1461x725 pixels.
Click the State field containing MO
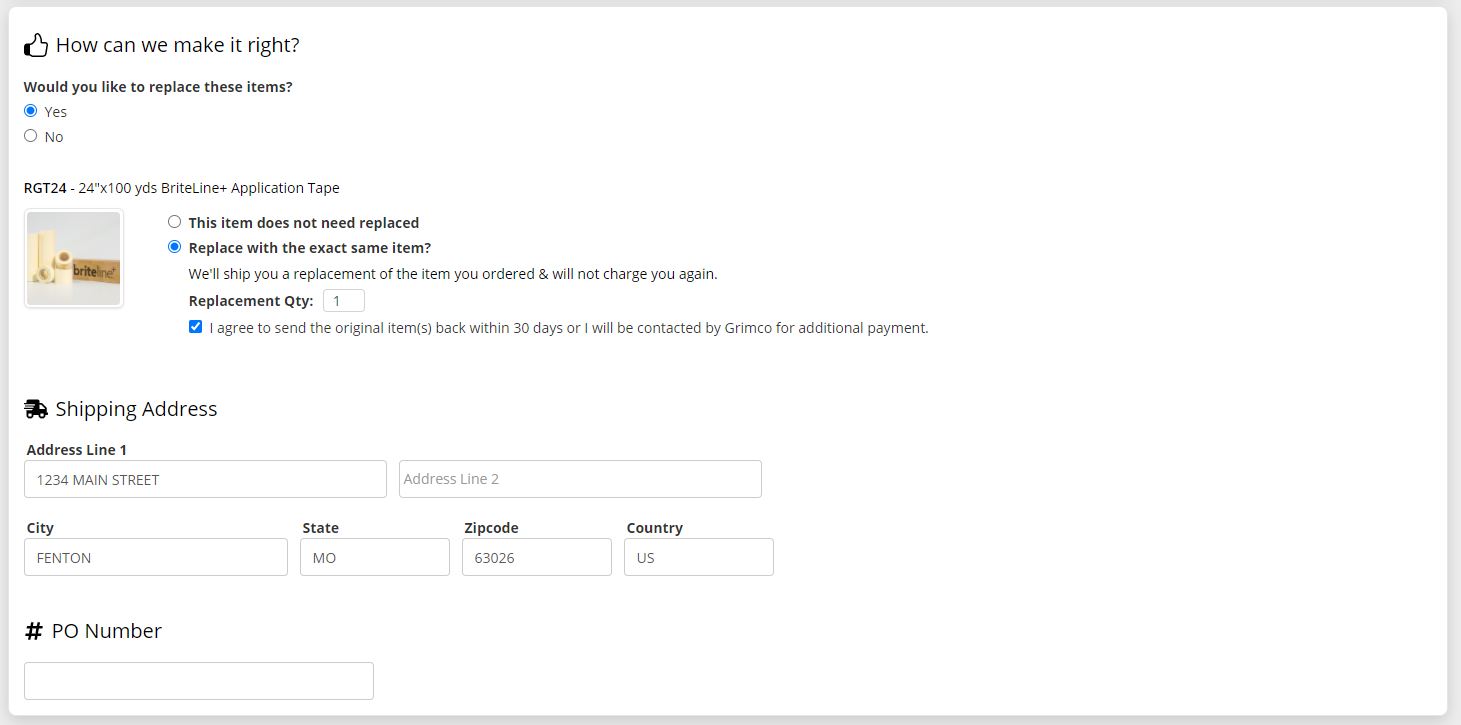[x=375, y=557]
